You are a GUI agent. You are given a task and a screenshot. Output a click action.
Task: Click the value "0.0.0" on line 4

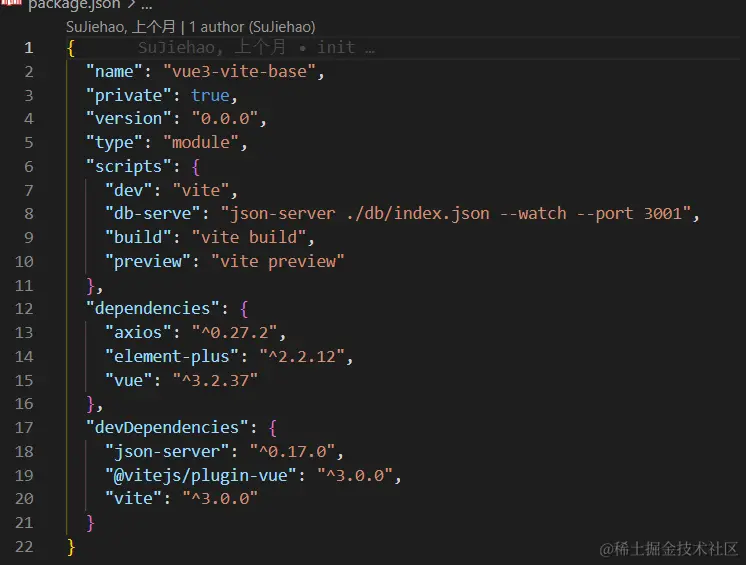click(x=225, y=119)
